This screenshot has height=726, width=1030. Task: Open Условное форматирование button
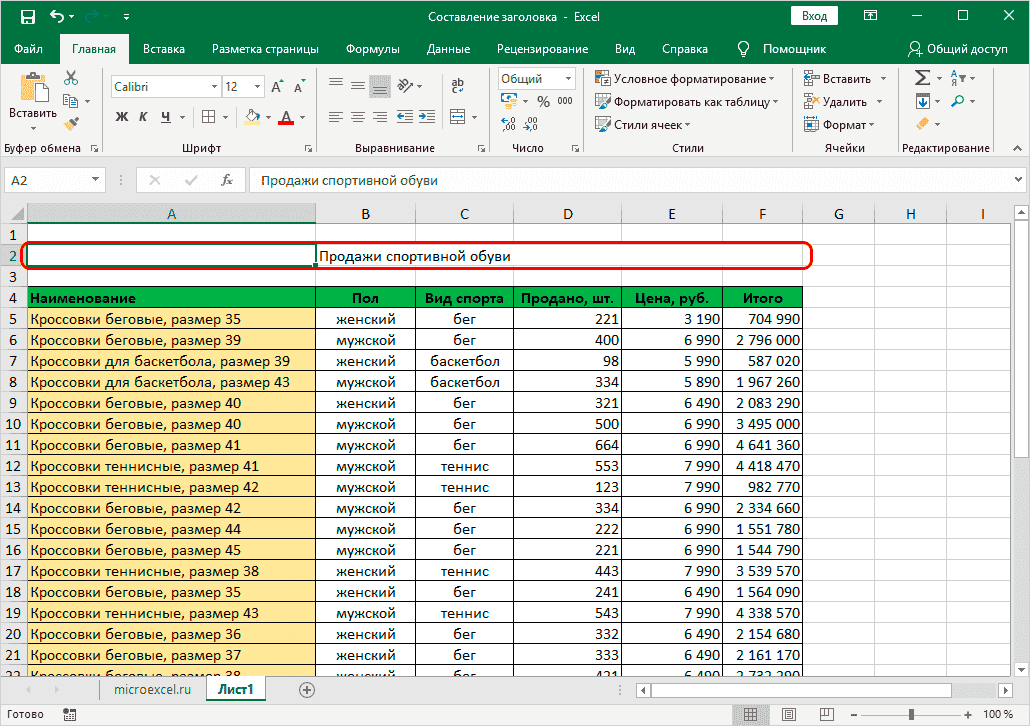pos(685,79)
